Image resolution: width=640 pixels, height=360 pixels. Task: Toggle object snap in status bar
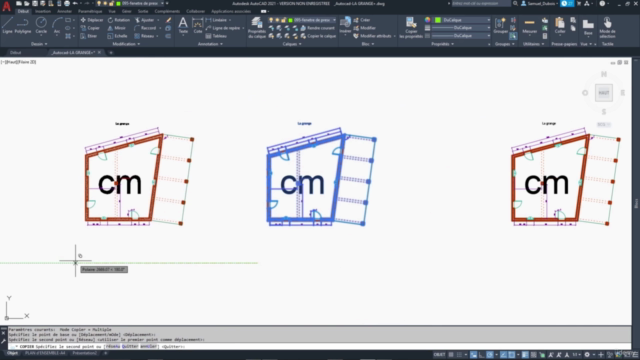[512, 355]
